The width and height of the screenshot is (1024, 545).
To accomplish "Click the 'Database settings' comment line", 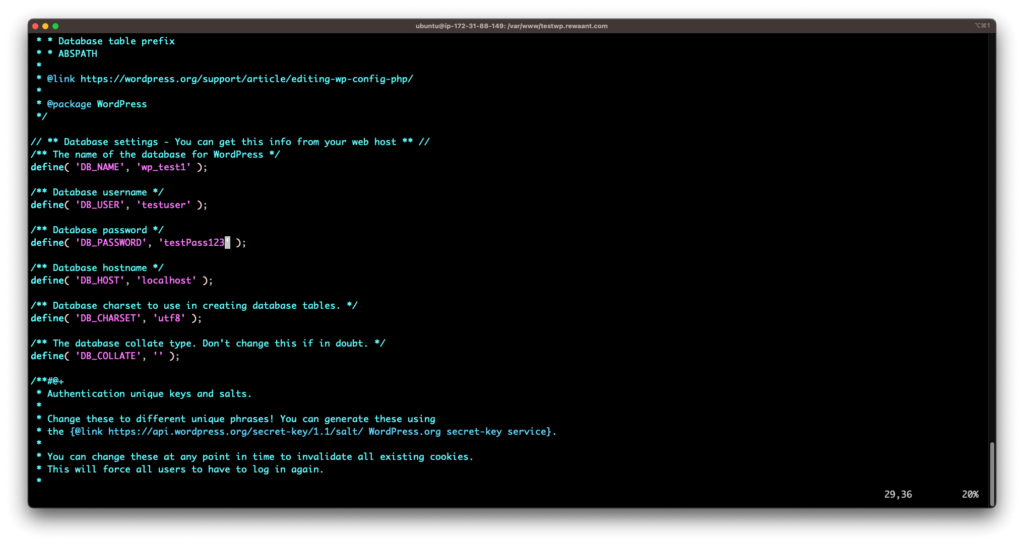I will point(230,142).
